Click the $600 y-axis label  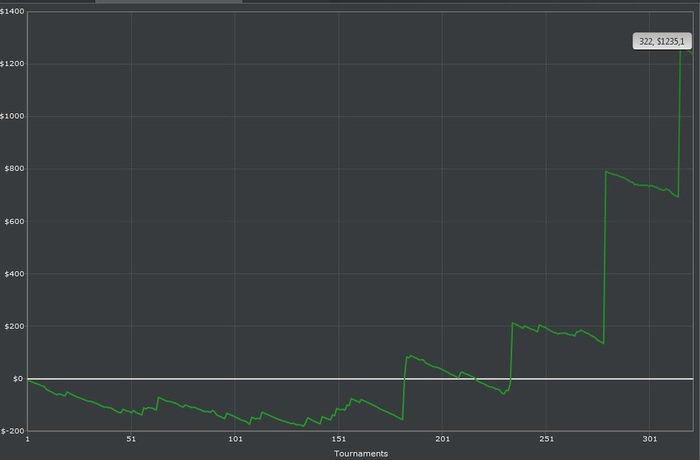pyautogui.click(x=14, y=222)
